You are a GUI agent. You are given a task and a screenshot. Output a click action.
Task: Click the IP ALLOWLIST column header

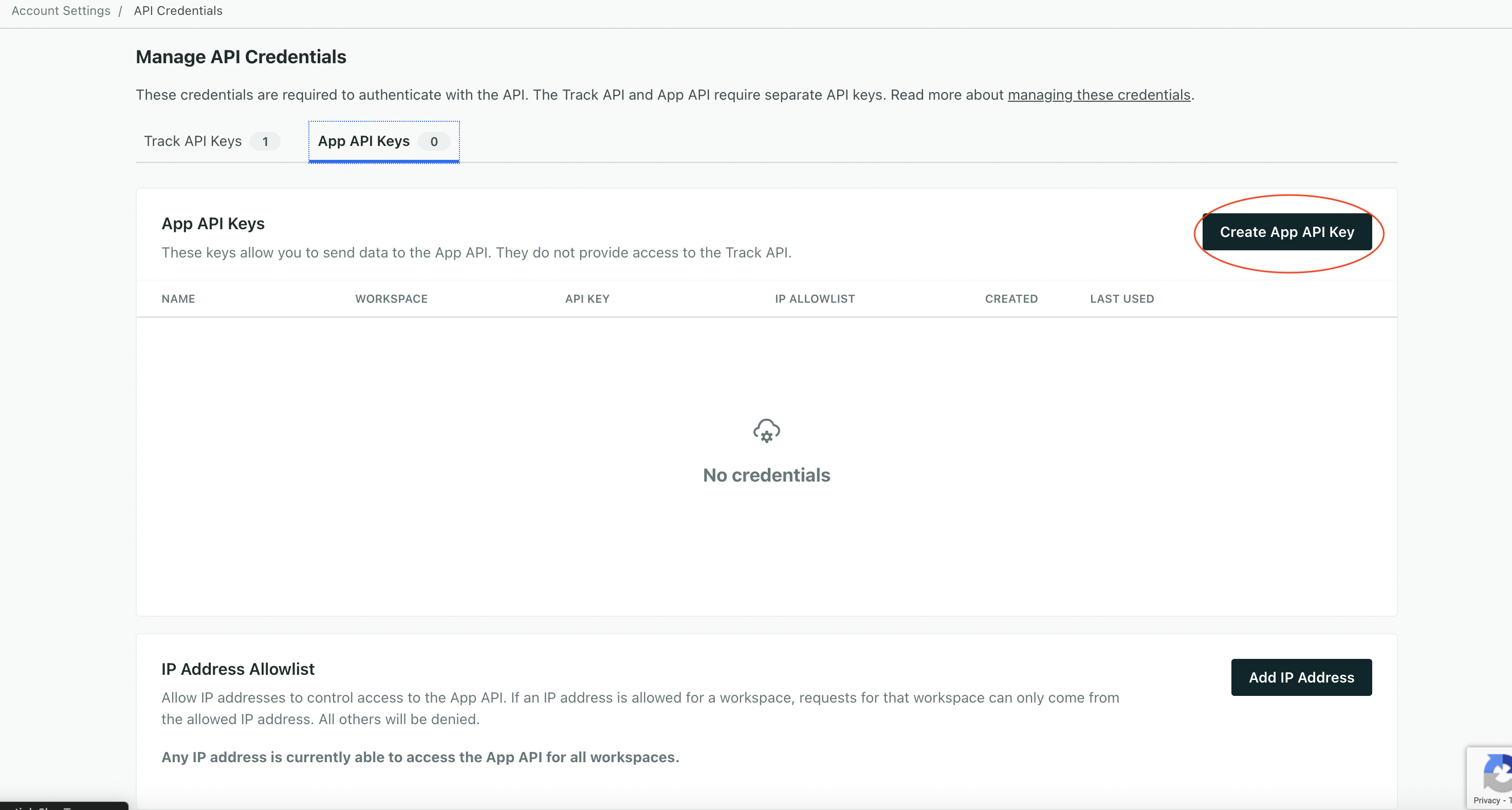(x=815, y=299)
